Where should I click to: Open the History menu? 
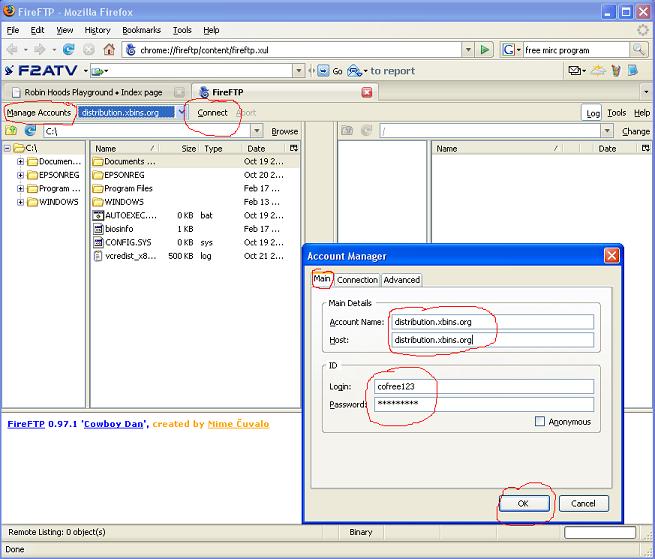[x=97, y=30]
